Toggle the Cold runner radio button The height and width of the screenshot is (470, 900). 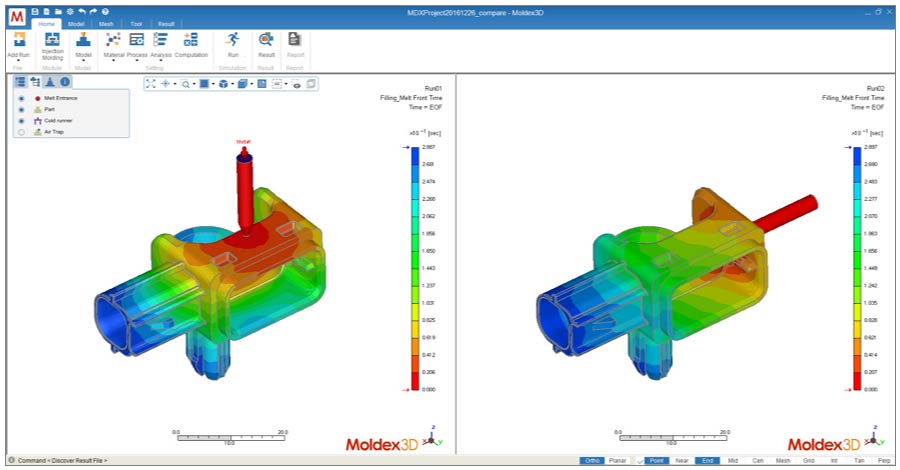tap(22, 121)
